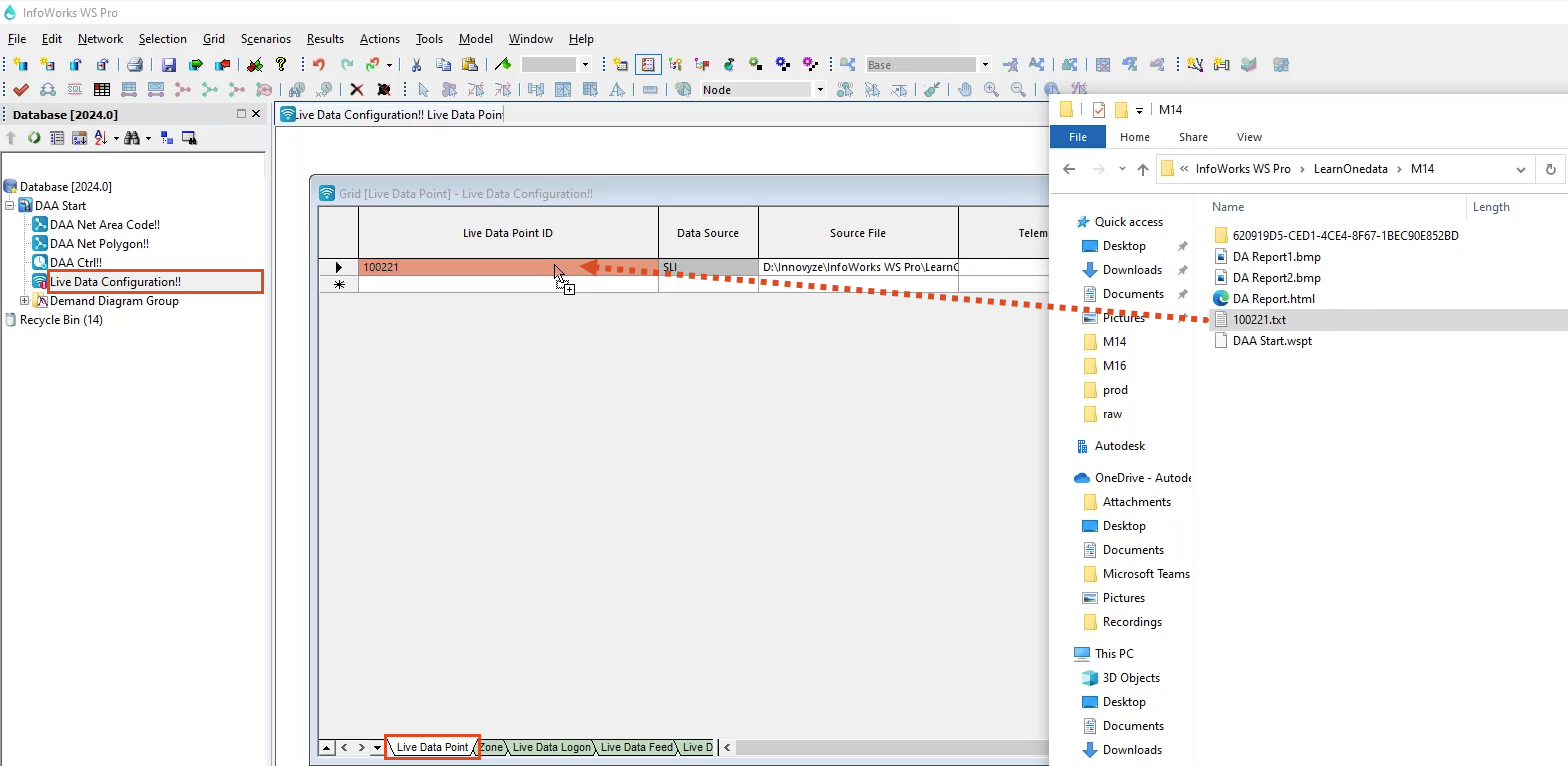1568x766 pixels.
Task: Click the red grid table icon
Action: point(101,90)
